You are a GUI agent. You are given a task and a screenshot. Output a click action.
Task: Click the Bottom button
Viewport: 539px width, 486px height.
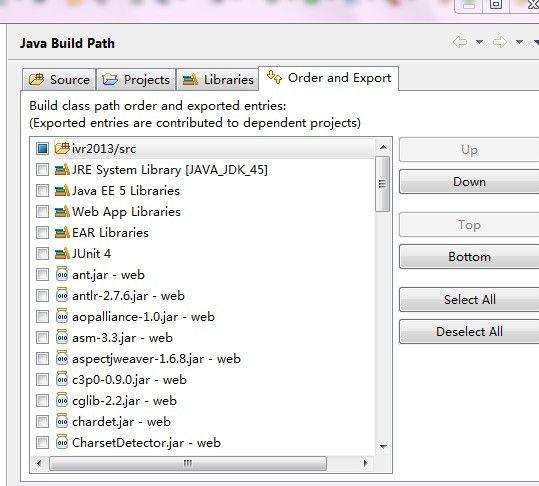pos(469,256)
